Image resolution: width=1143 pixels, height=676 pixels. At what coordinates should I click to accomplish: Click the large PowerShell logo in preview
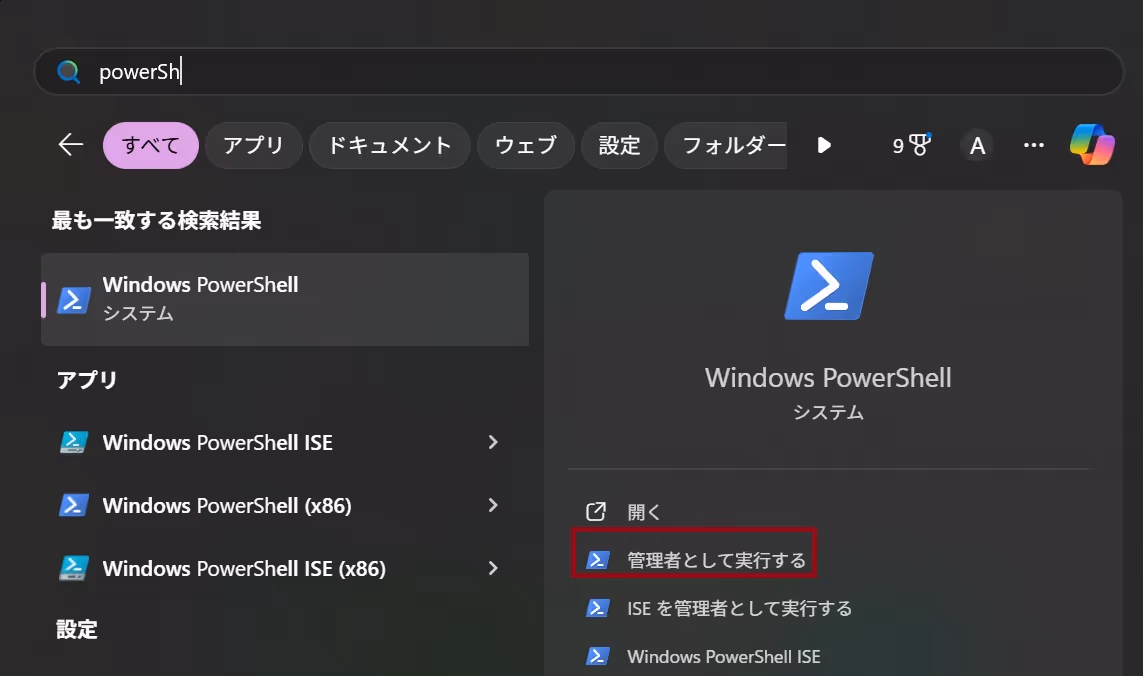click(x=829, y=286)
